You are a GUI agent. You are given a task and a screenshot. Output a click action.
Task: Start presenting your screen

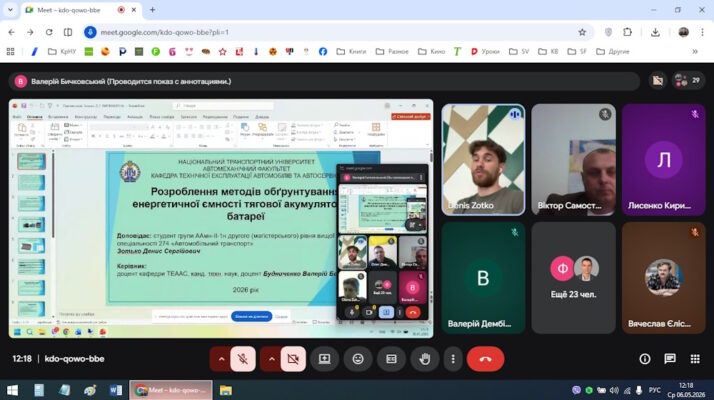click(x=325, y=359)
